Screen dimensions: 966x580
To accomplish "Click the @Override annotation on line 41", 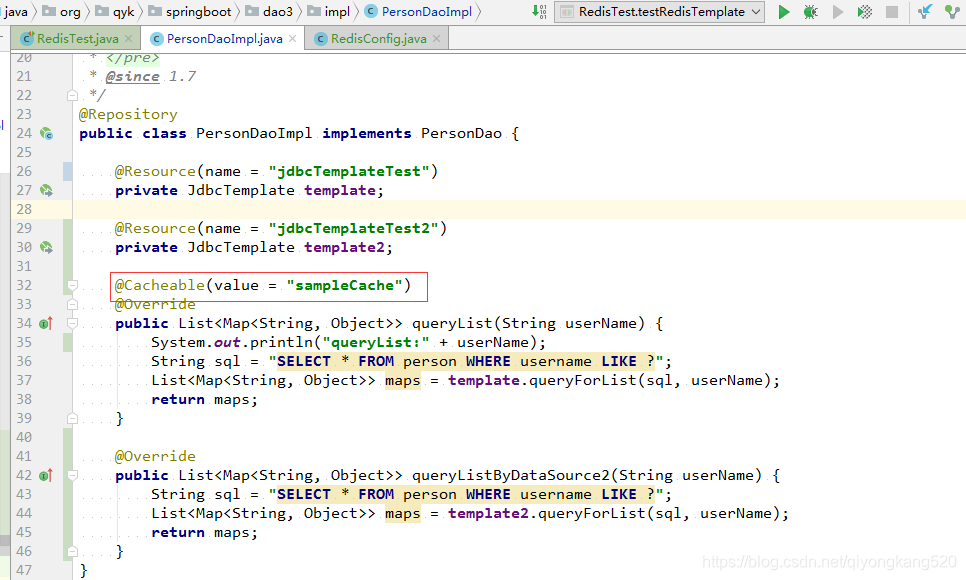I will click(x=155, y=456).
